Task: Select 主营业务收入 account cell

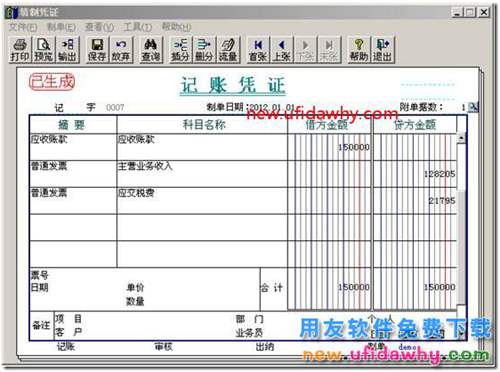Action: coord(202,174)
